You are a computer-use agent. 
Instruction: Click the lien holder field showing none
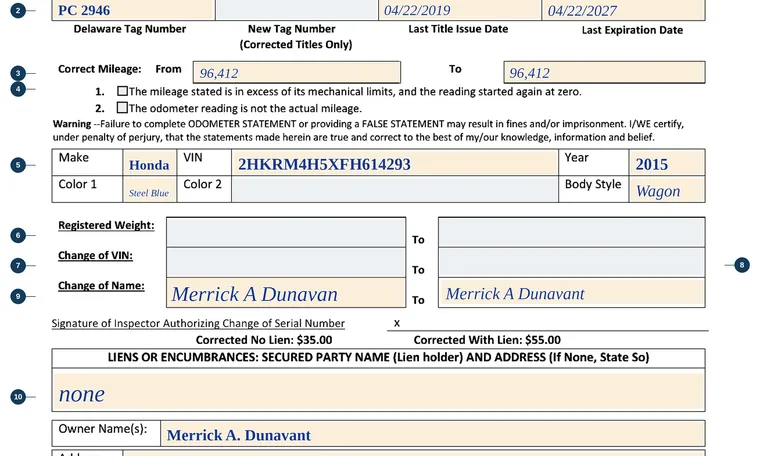(379, 392)
